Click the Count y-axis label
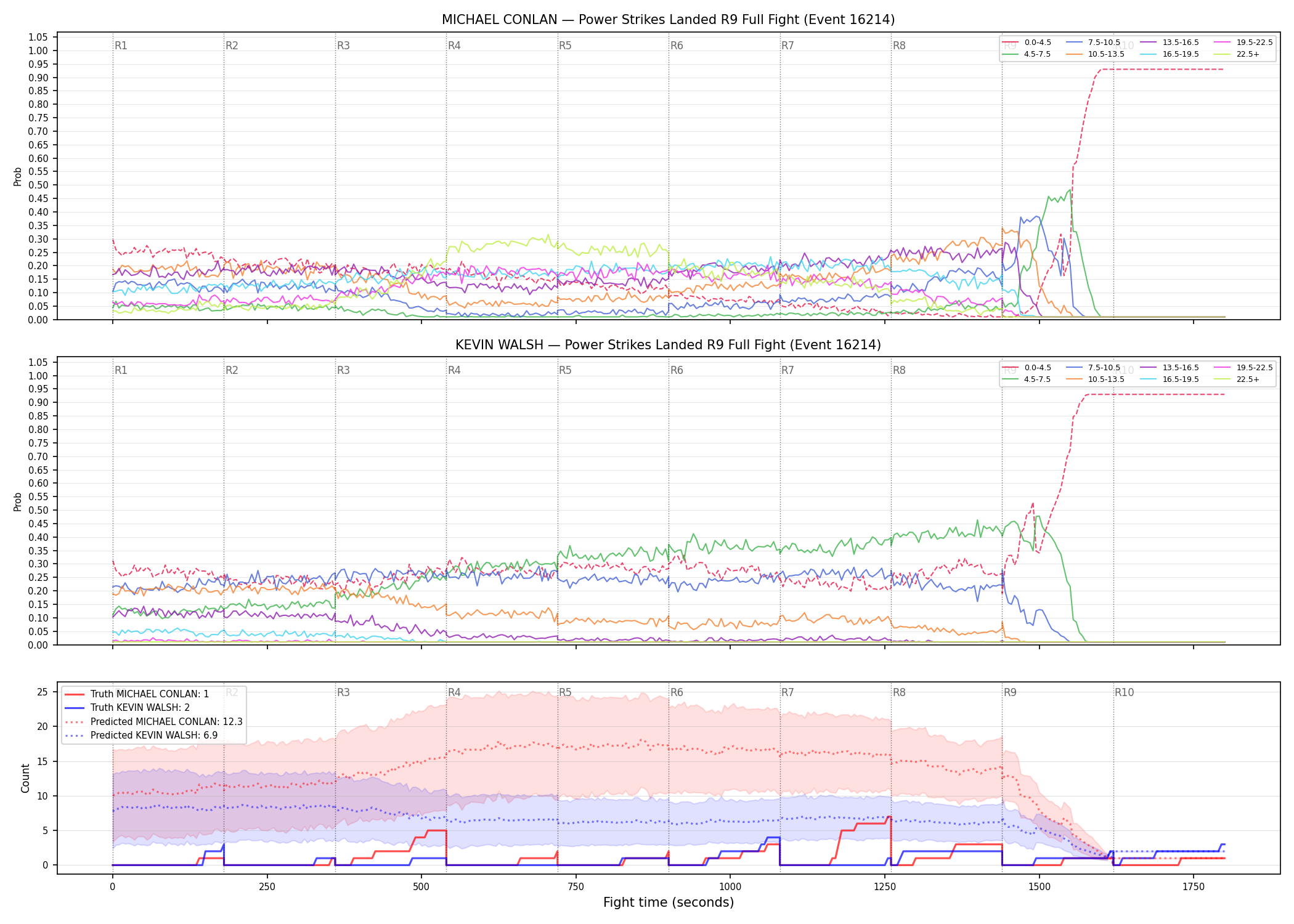Image resolution: width=1294 pixels, height=924 pixels. coord(25,778)
